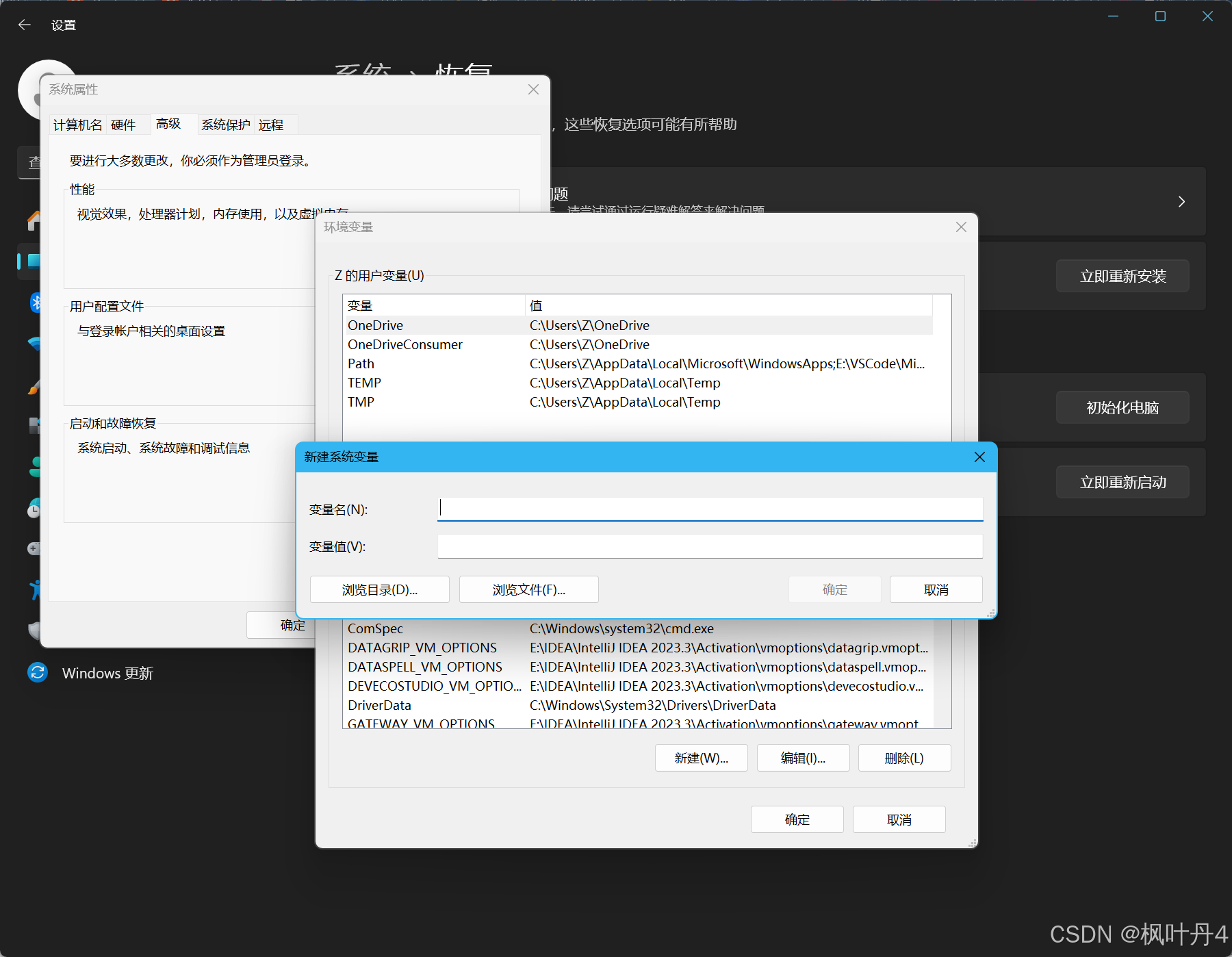This screenshot has height=957, width=1232.
Task: Select the 远程 tab
Action: click(x=271, y=125)
